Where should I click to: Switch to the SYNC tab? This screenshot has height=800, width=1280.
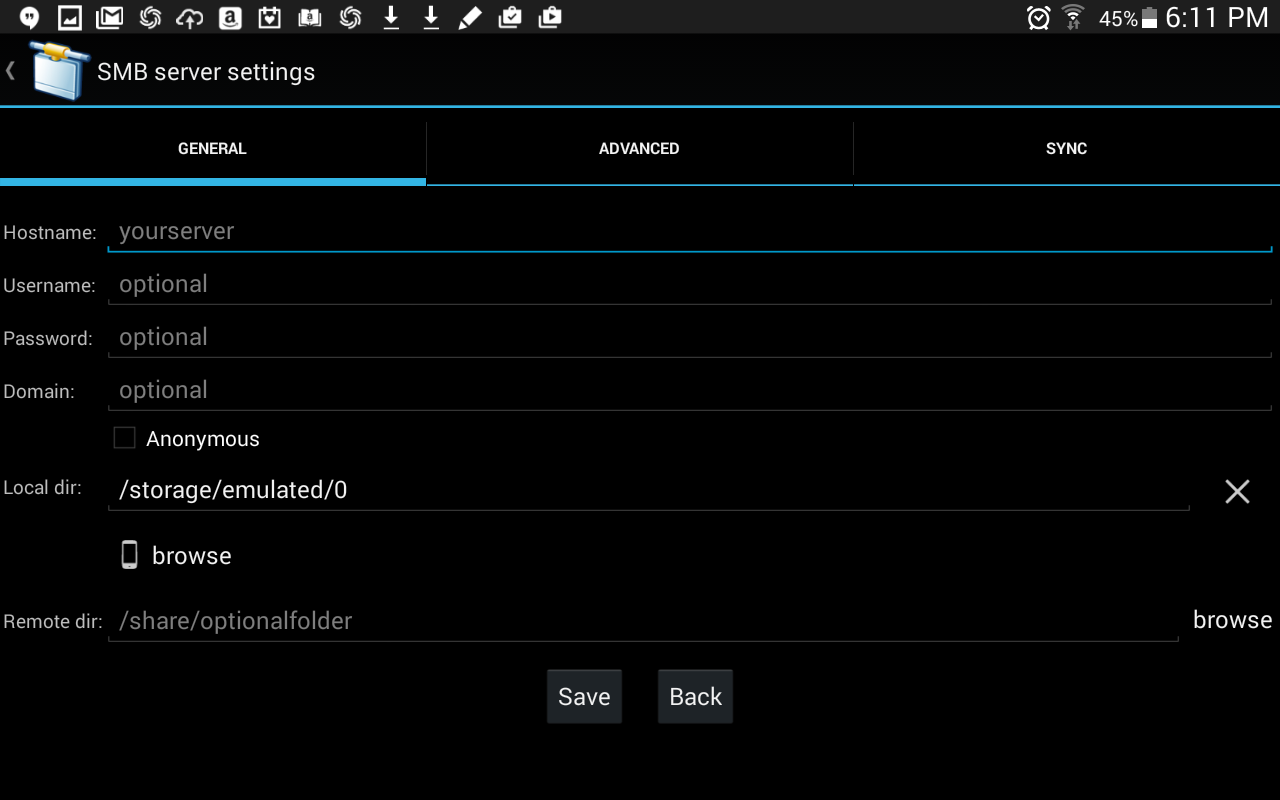pos(1066,148)
